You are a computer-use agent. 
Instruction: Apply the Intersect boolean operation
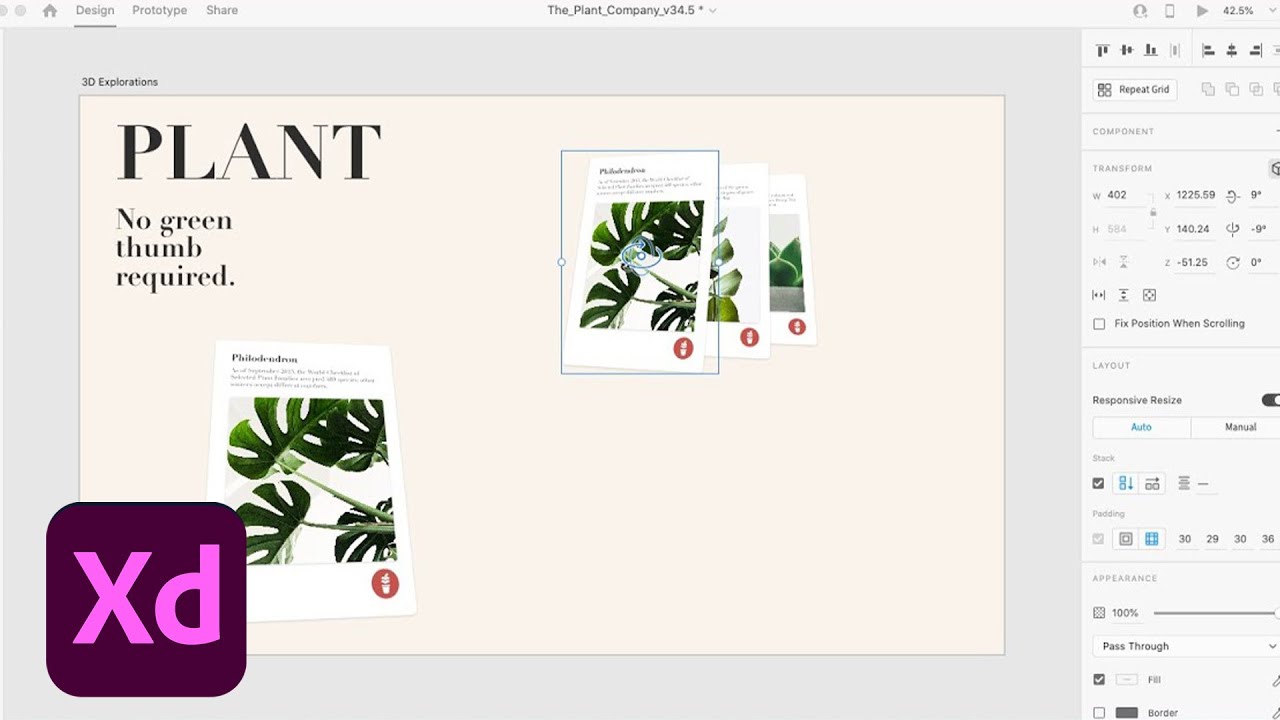1256,89
